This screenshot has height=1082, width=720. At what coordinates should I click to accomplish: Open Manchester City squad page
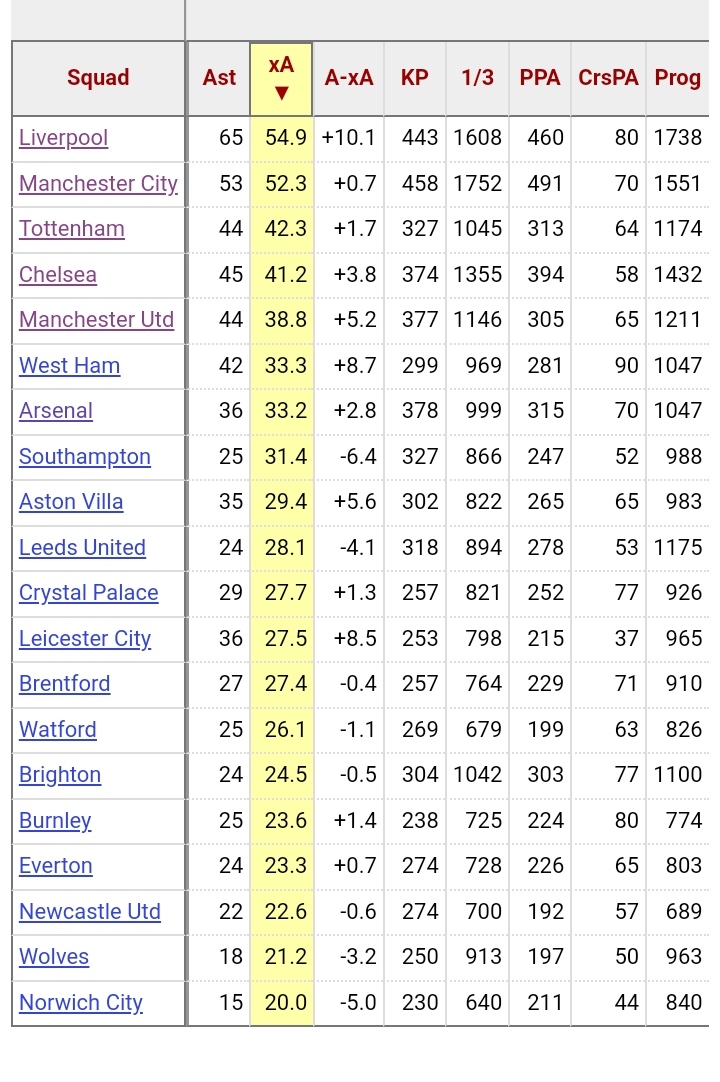(x=98, y=184)
